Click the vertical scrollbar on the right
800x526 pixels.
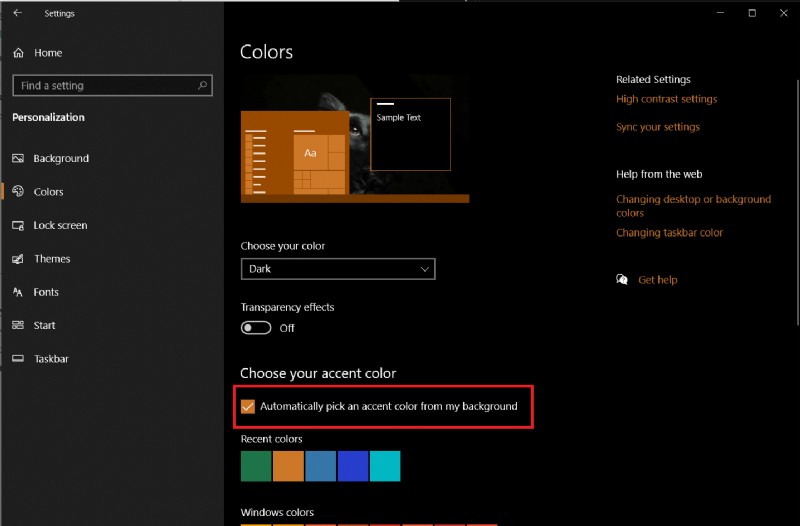797,202
